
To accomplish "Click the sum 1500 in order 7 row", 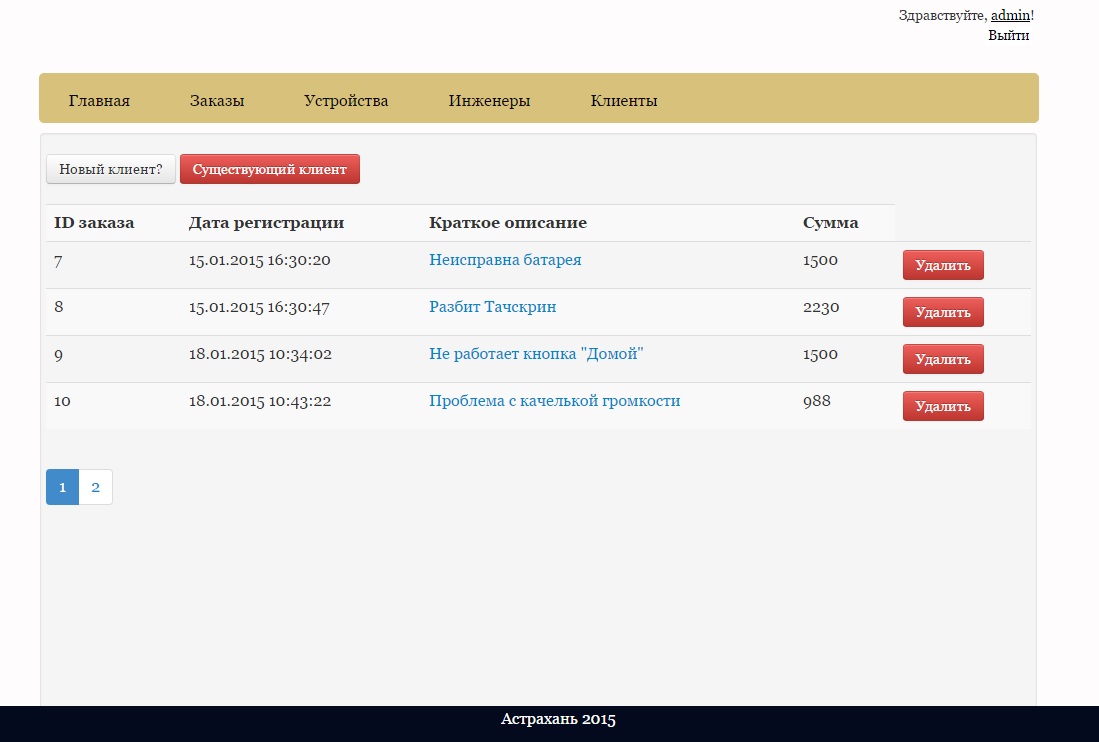I will [x=820, y=260].
